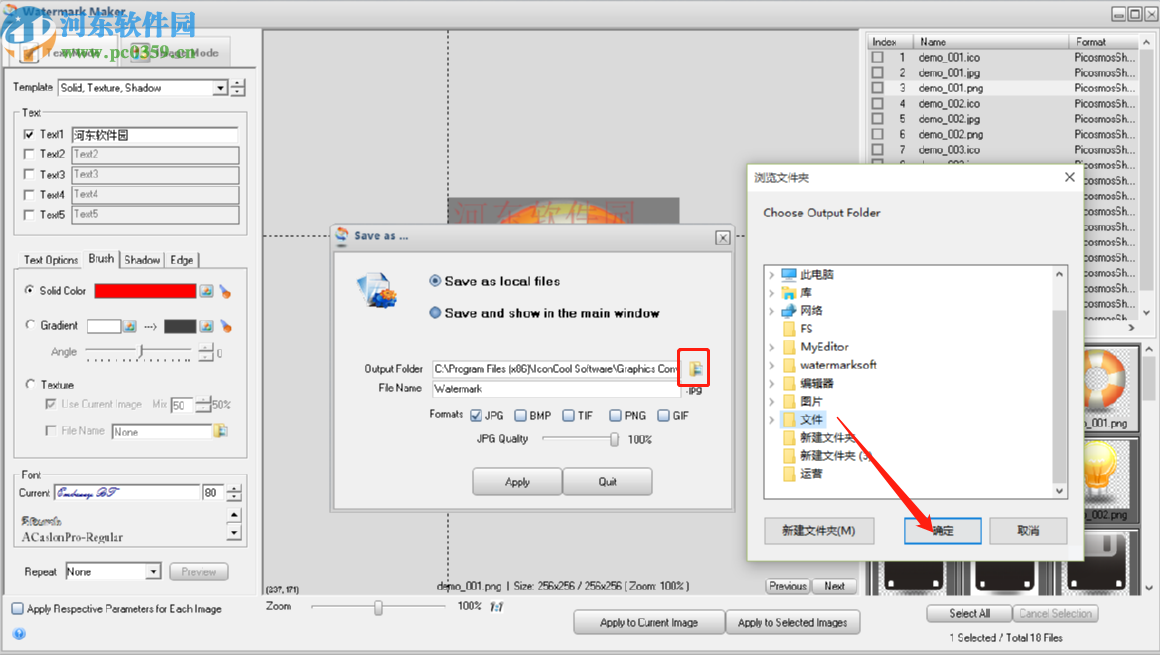The image size is (1160, 655).
Task: Open the Template dropdown
Action: (x=220, y=87)
